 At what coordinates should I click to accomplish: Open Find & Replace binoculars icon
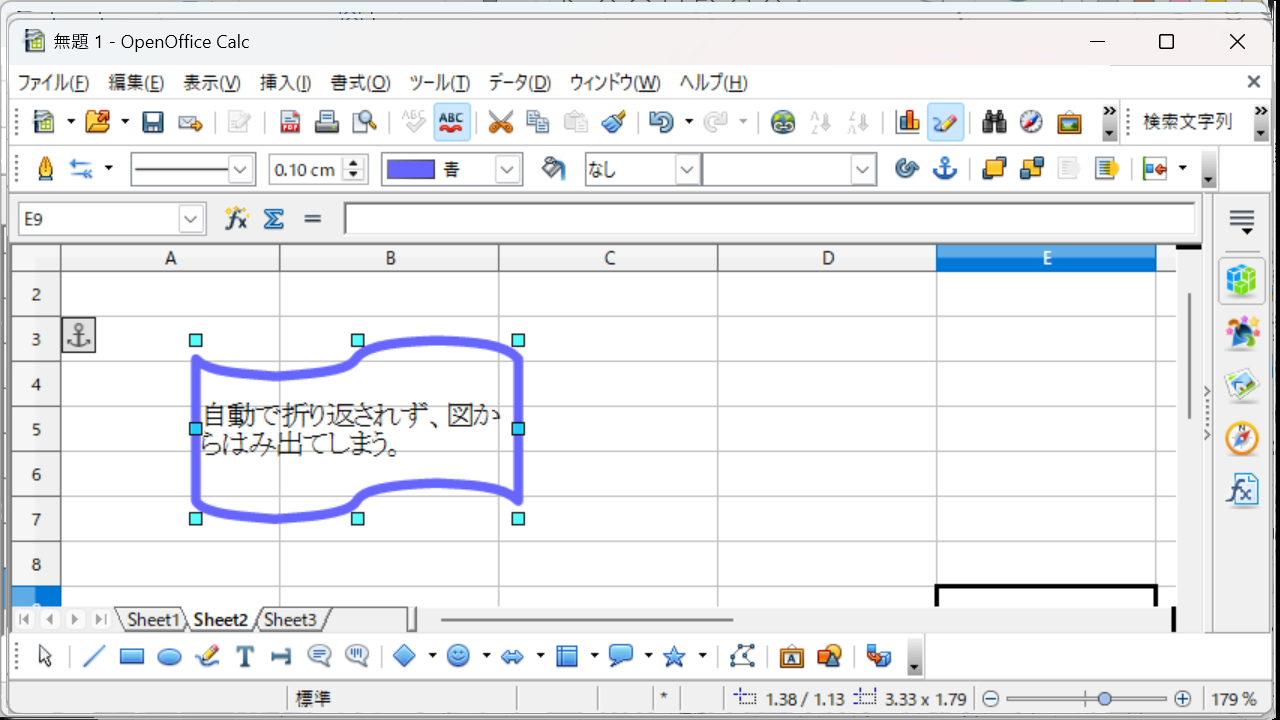tap(994, 122)
